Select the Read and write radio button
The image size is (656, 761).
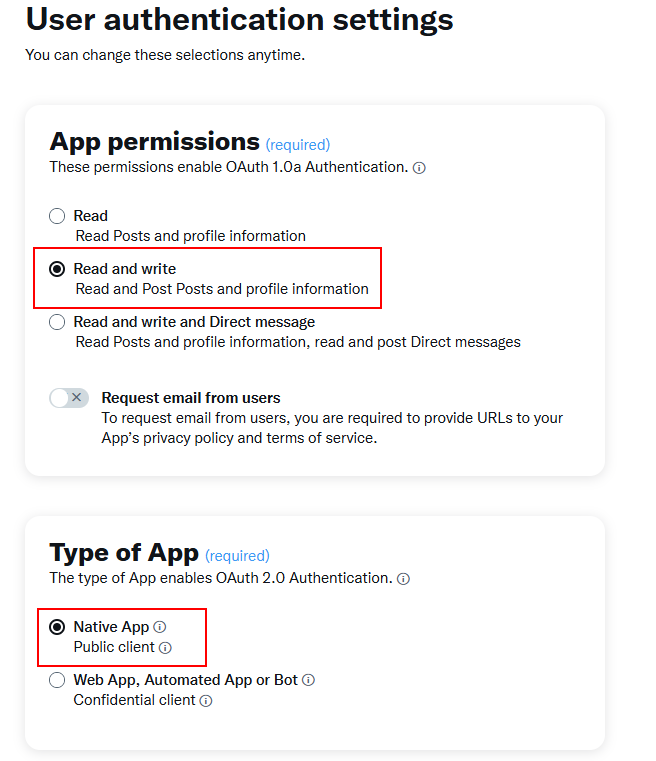57,269
